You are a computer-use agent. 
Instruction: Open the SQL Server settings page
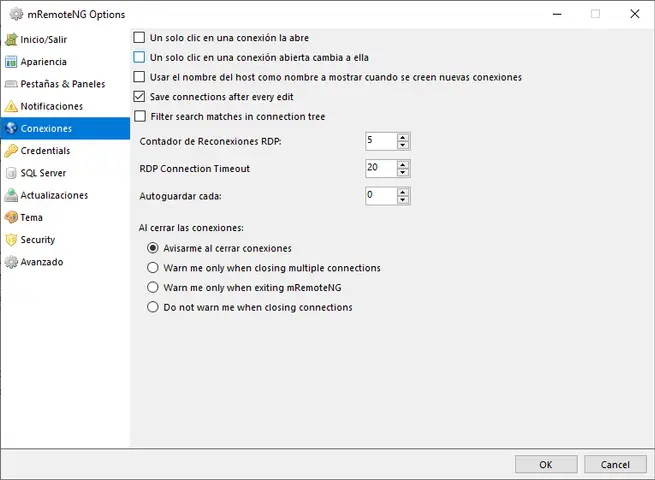65,173
